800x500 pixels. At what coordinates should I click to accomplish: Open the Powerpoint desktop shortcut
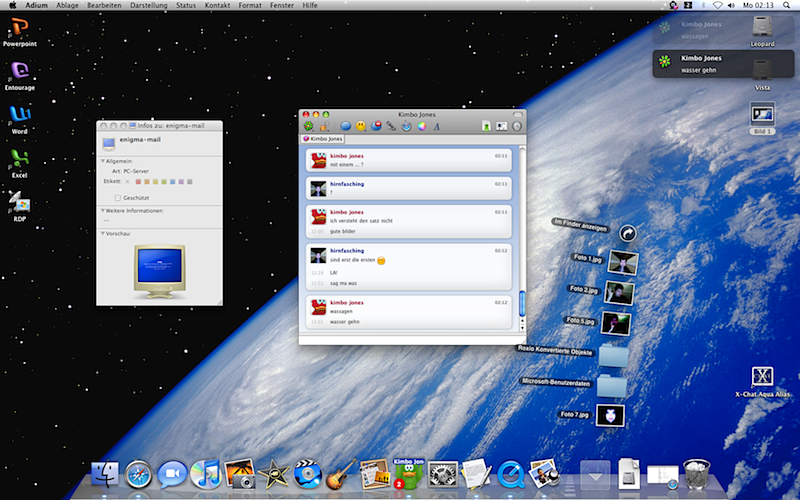tap(19, 31)
